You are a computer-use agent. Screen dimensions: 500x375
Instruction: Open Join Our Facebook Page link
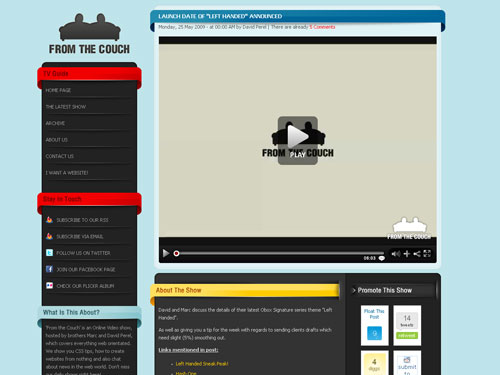[86, 269]
